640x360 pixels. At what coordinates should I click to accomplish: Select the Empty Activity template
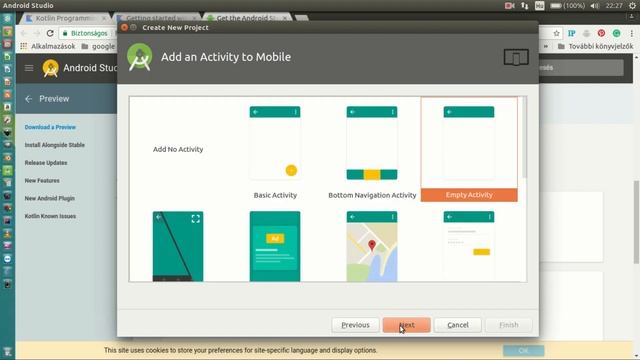469,149
